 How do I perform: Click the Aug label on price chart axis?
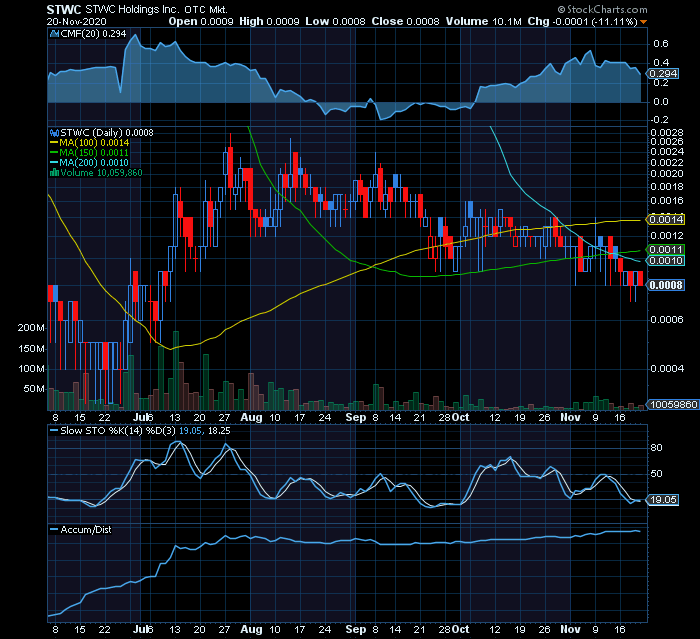tap(251, 418)
